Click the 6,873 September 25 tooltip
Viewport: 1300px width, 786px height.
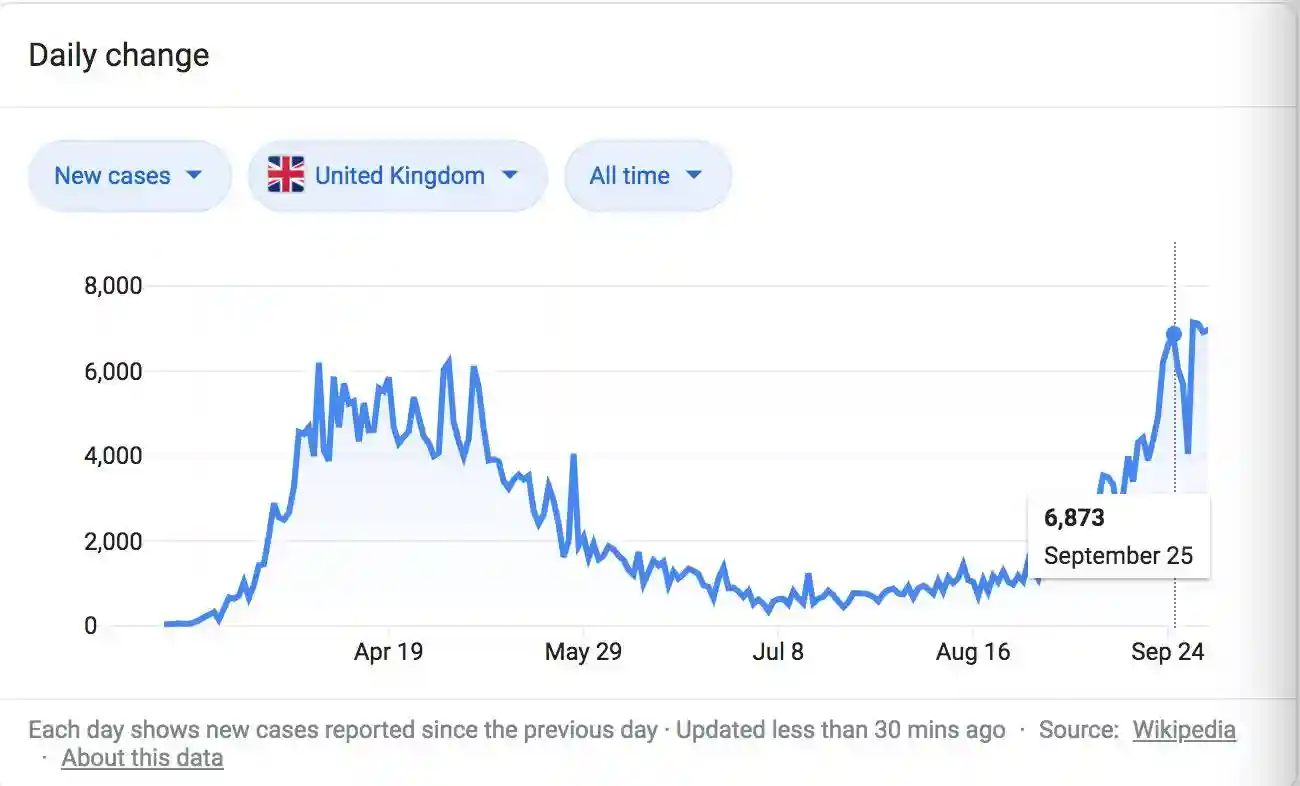click(x=1118, y=537)
